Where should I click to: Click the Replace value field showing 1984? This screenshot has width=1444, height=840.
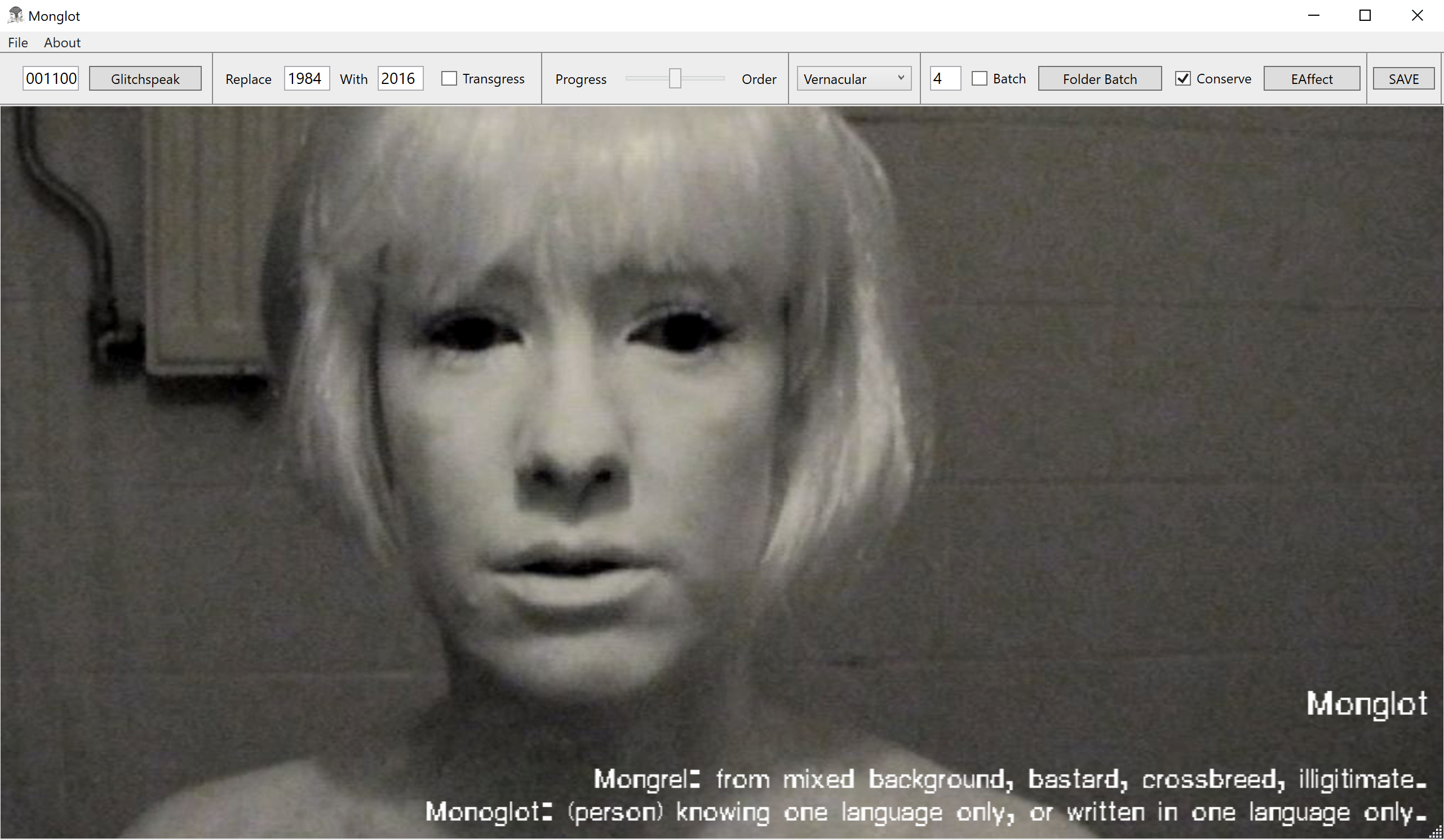pyautogui.click(x=307, y=78)
